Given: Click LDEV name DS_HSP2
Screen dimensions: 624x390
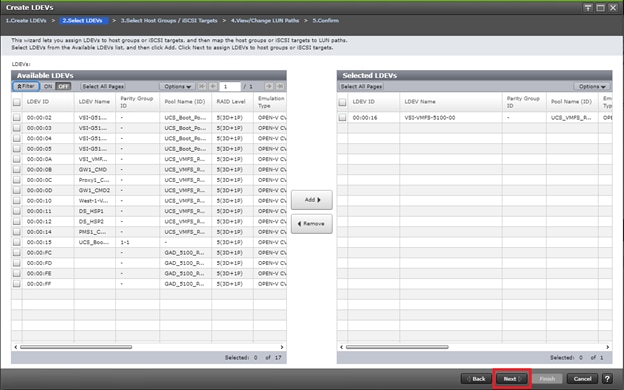Looking at the screenshot, I should pos(91,221).
